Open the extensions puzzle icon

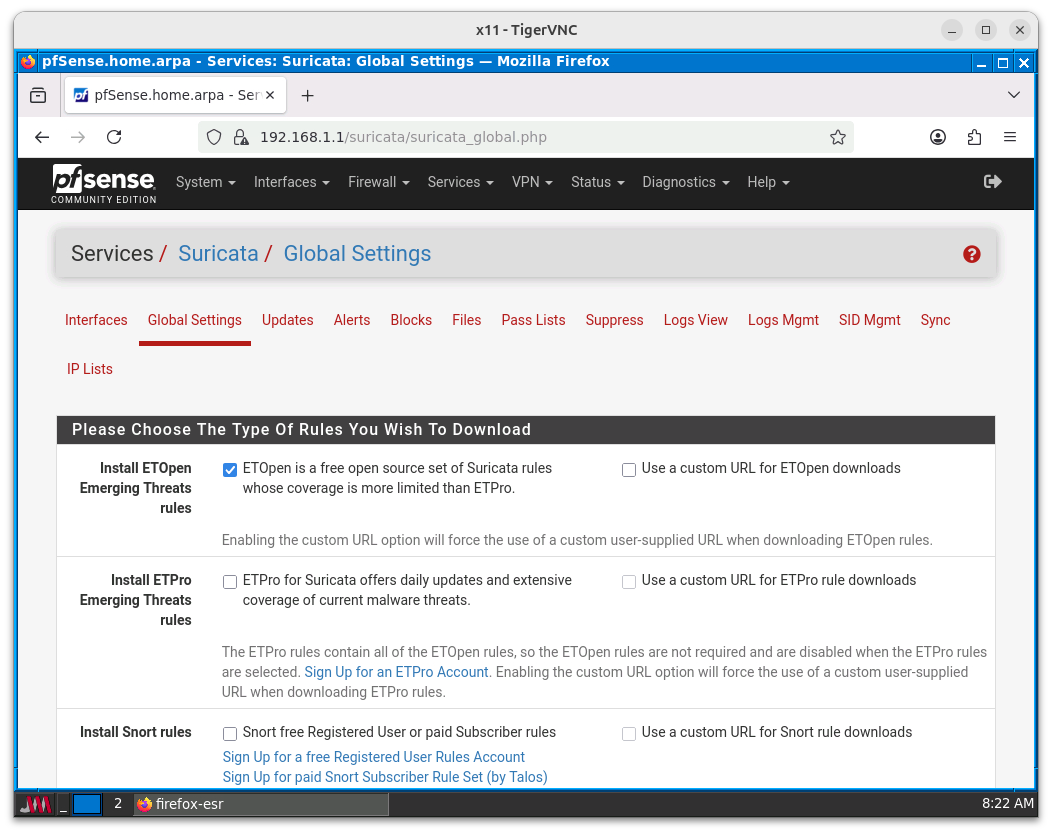[974, 138]
